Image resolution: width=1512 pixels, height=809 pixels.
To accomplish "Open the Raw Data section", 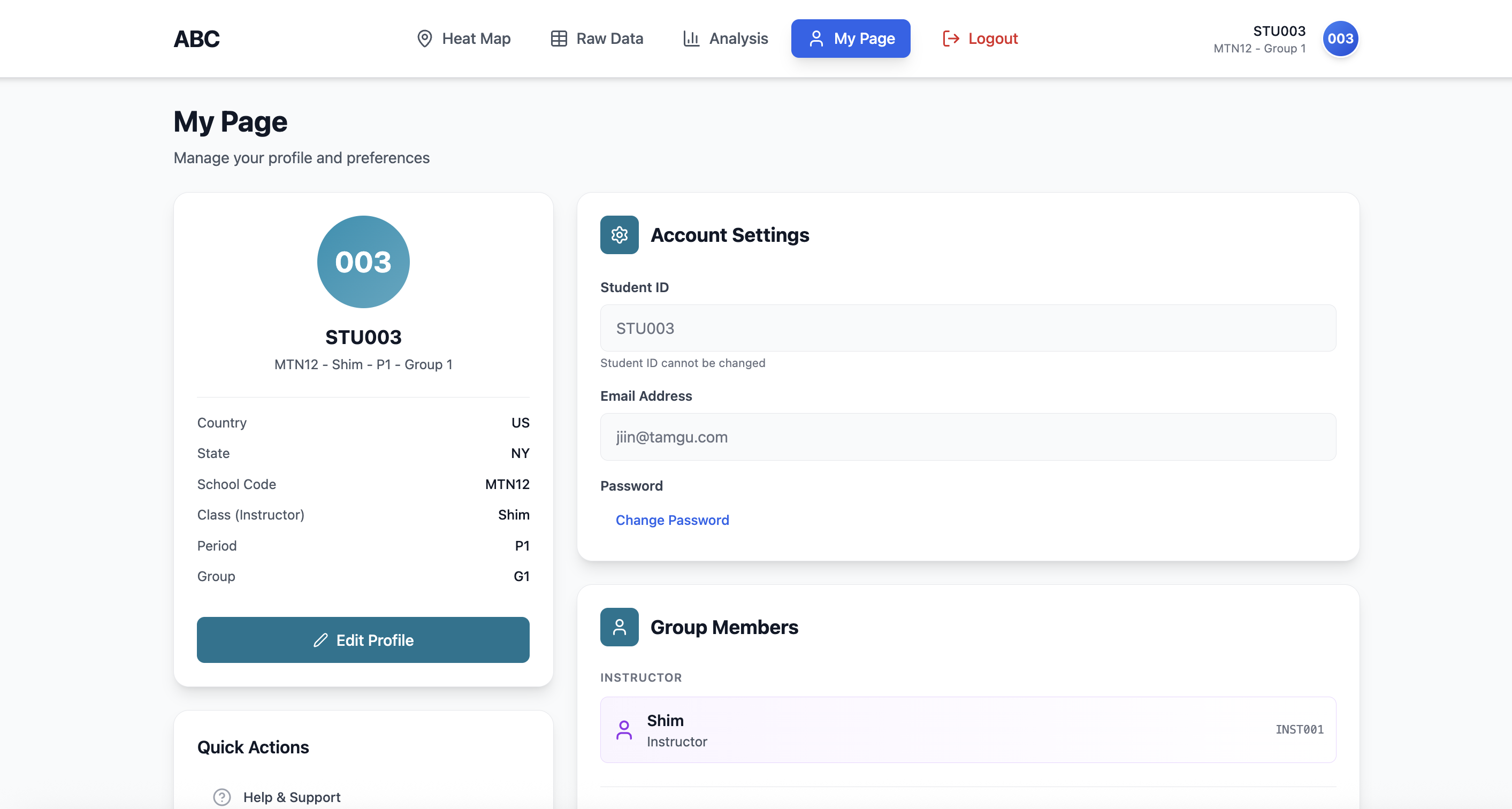I will tap(597, 39).
